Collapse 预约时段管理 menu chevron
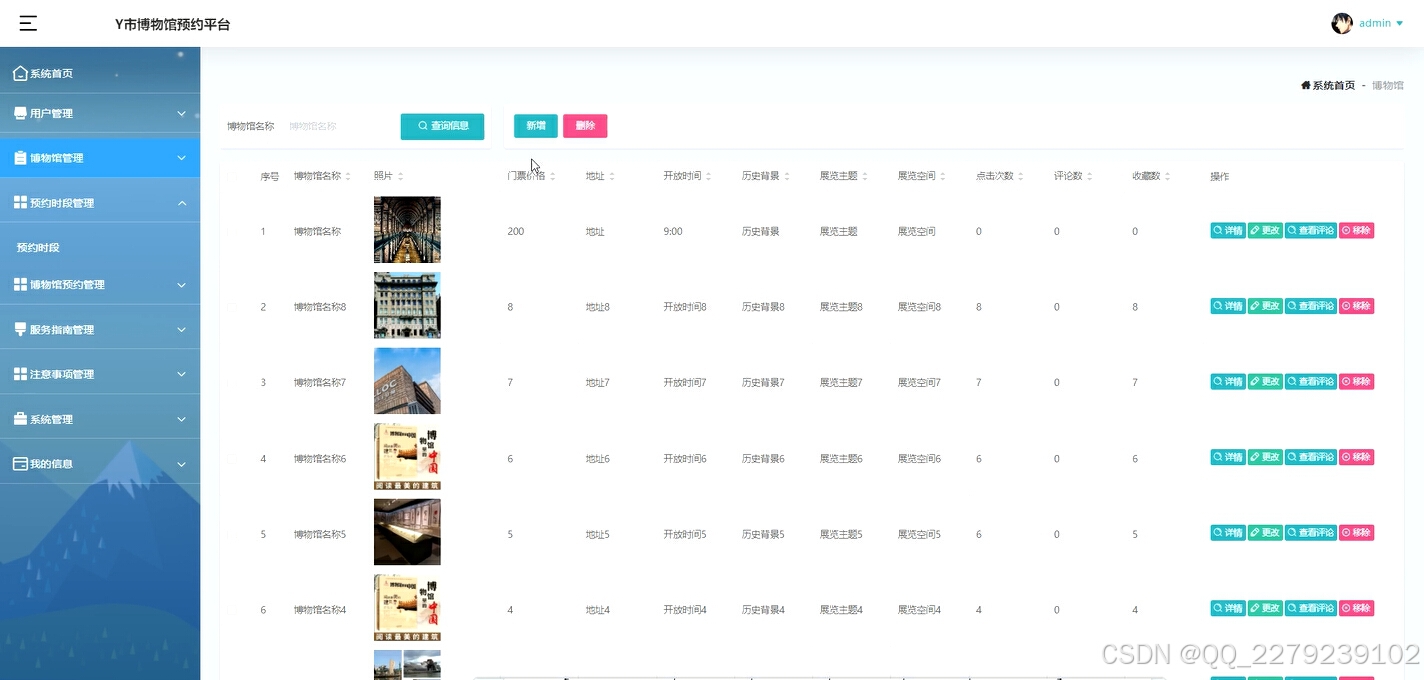The image size is (1424, 680). click(x=182, y=202)
